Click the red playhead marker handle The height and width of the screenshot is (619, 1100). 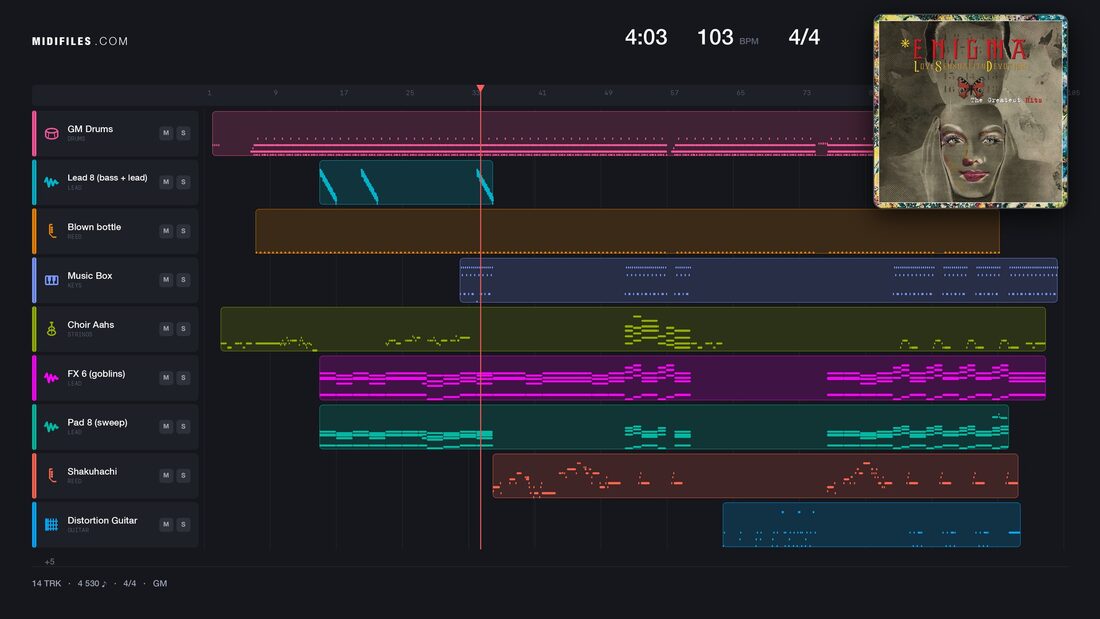tap(481, 88)
